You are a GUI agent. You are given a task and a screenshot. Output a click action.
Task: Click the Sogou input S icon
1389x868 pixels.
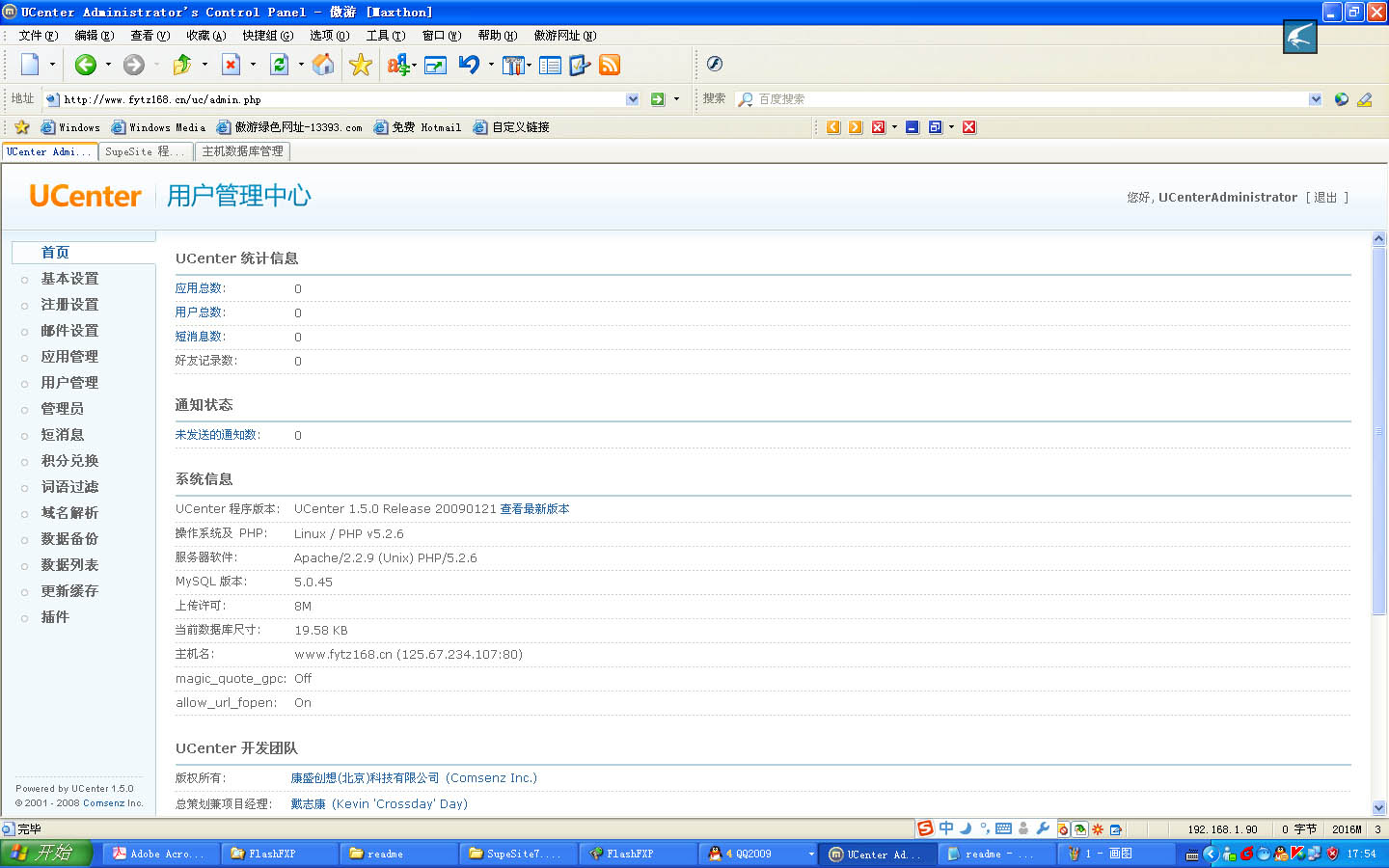point(925,828)
